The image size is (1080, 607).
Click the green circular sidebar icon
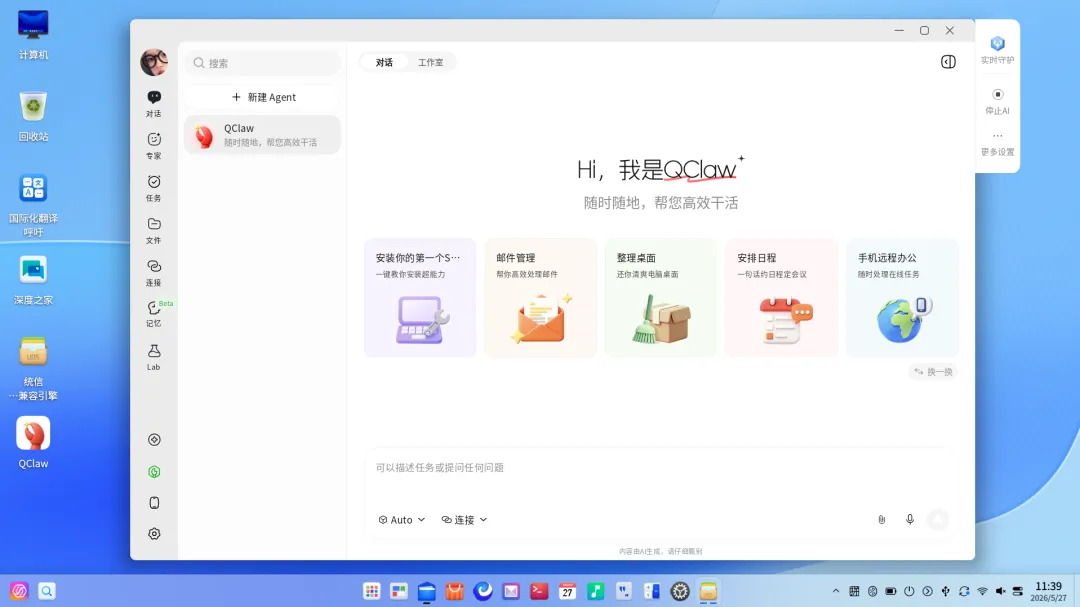tap(154, 471)
